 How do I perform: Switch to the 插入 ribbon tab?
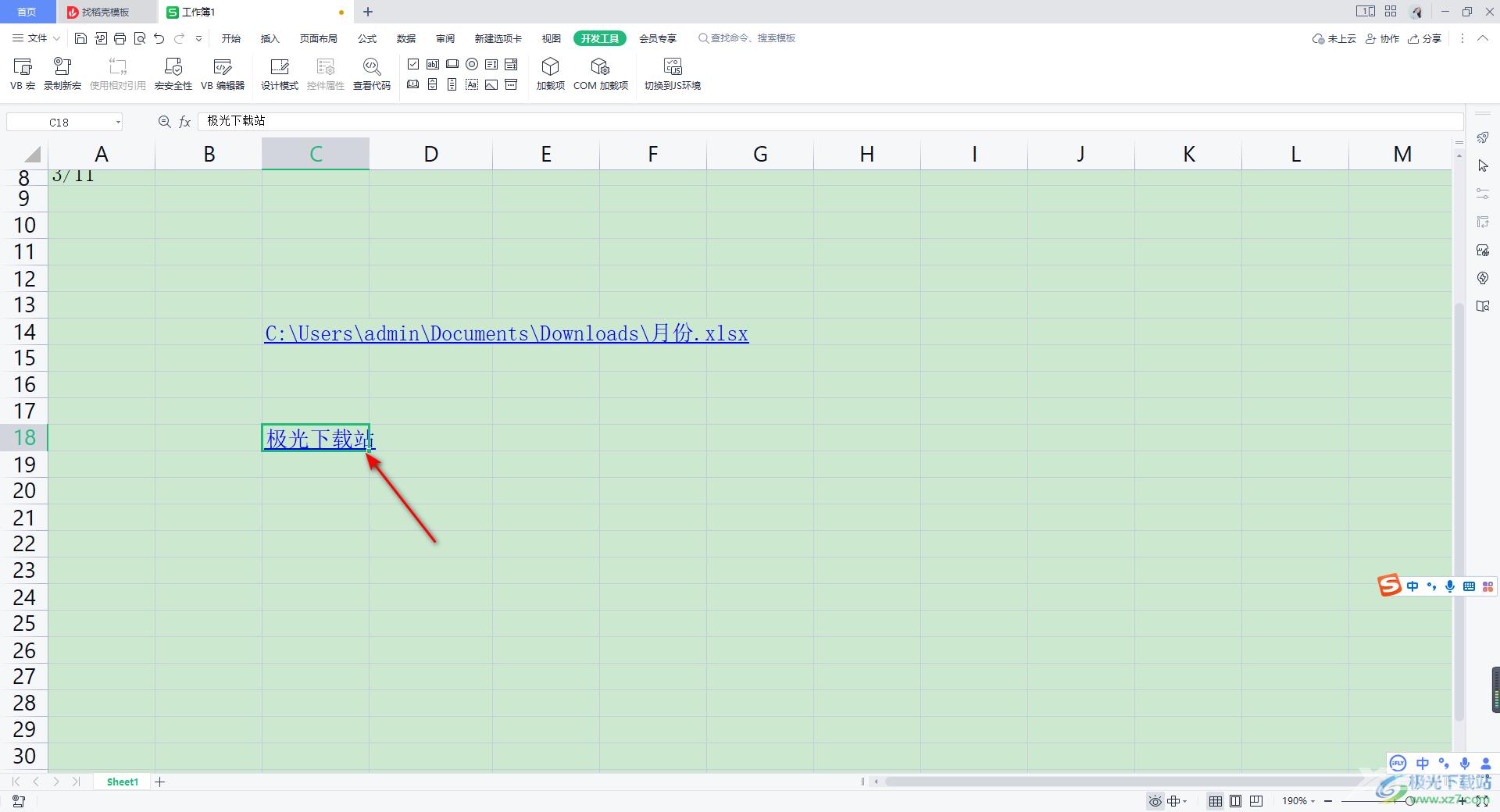[270, 38]
